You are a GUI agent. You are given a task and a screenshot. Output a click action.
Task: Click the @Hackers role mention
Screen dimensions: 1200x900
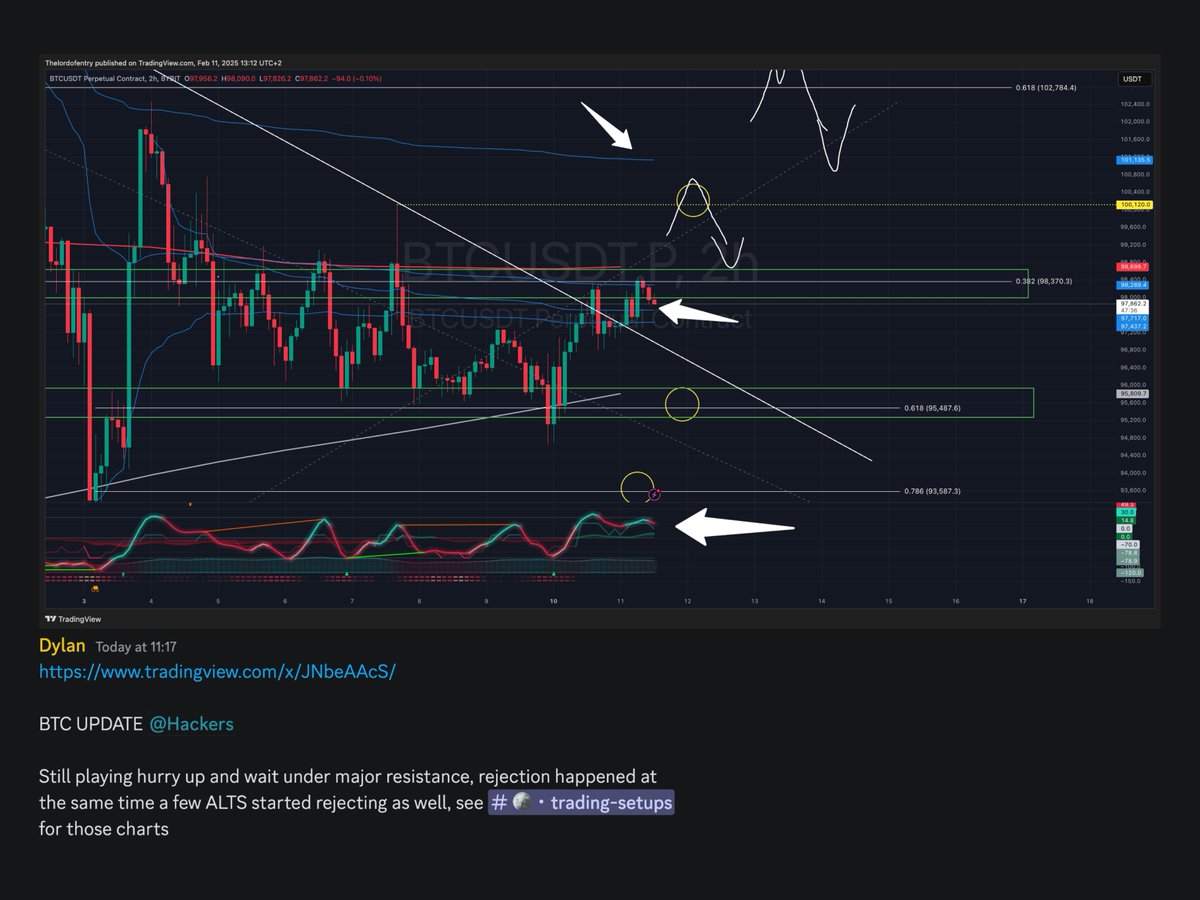pyautogui.click(x=191, y=723)
